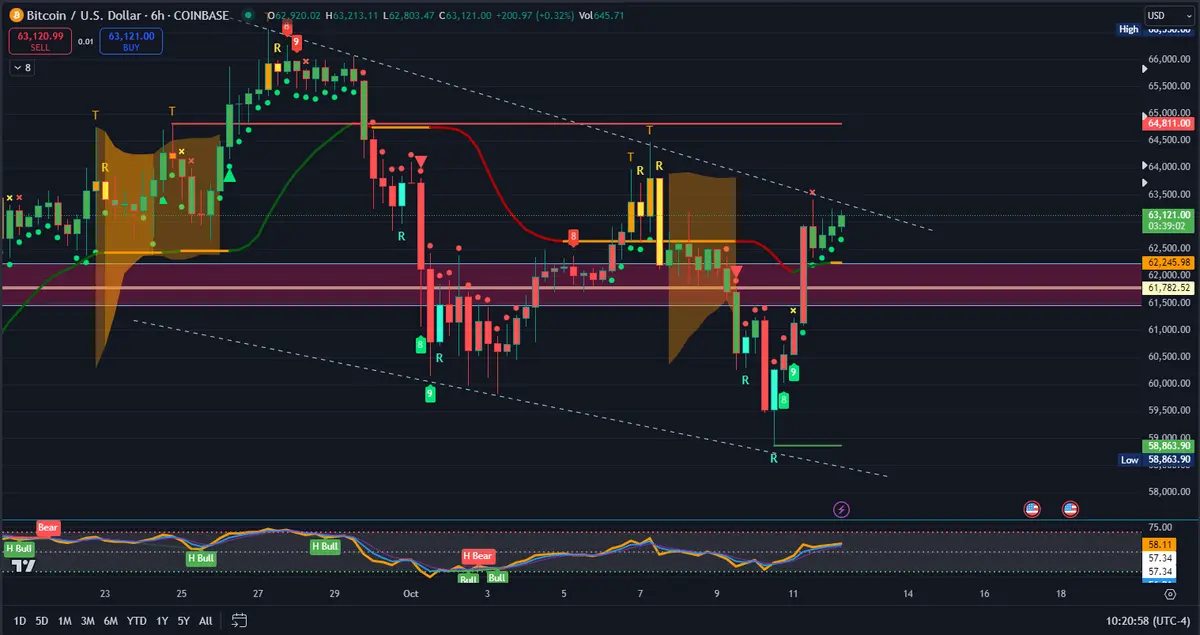Click the 61,782.52 price label
Image resolution: width=1200 pixels, height=635 pixels.
pyautogui.click(x=1166, y=288)
